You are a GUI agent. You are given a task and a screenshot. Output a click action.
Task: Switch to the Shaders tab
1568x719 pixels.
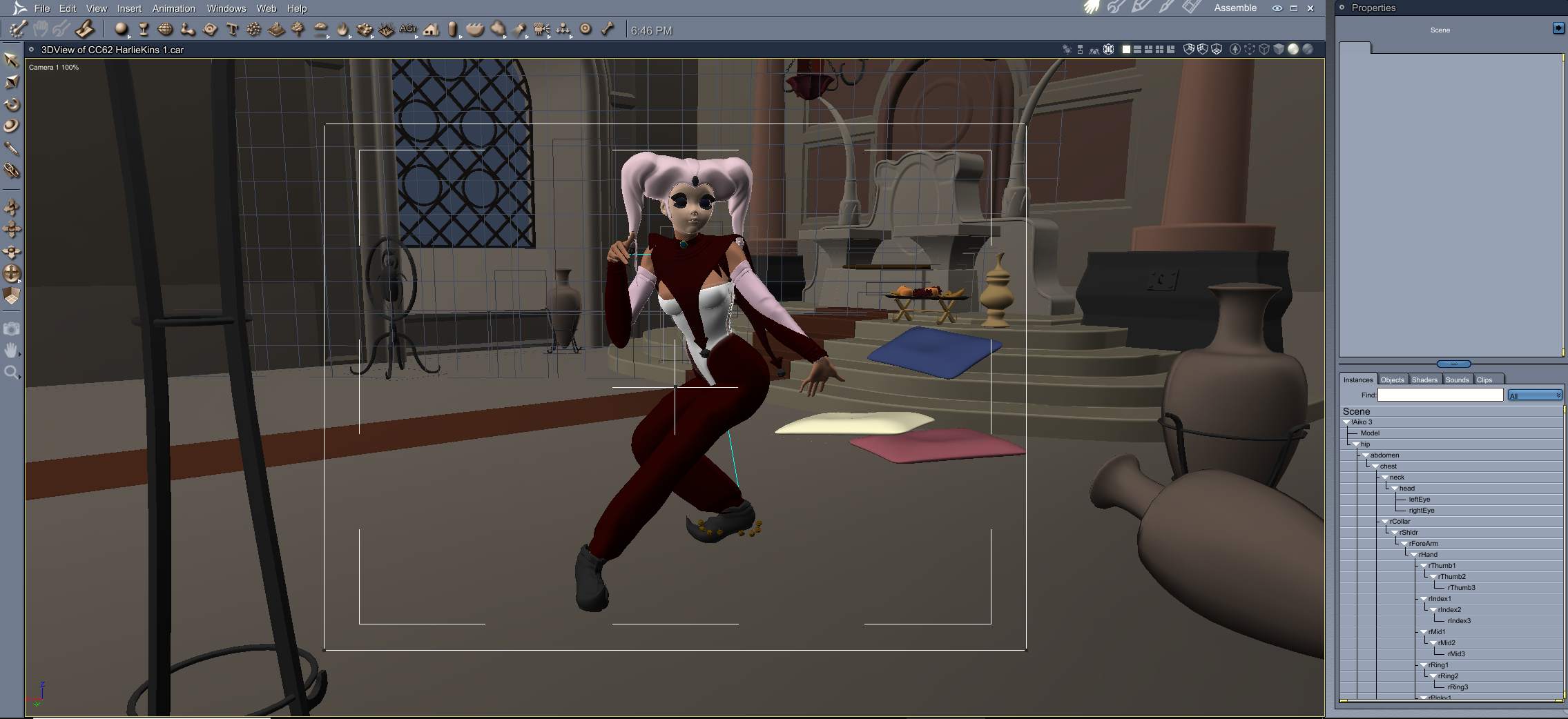point(1424,380)
